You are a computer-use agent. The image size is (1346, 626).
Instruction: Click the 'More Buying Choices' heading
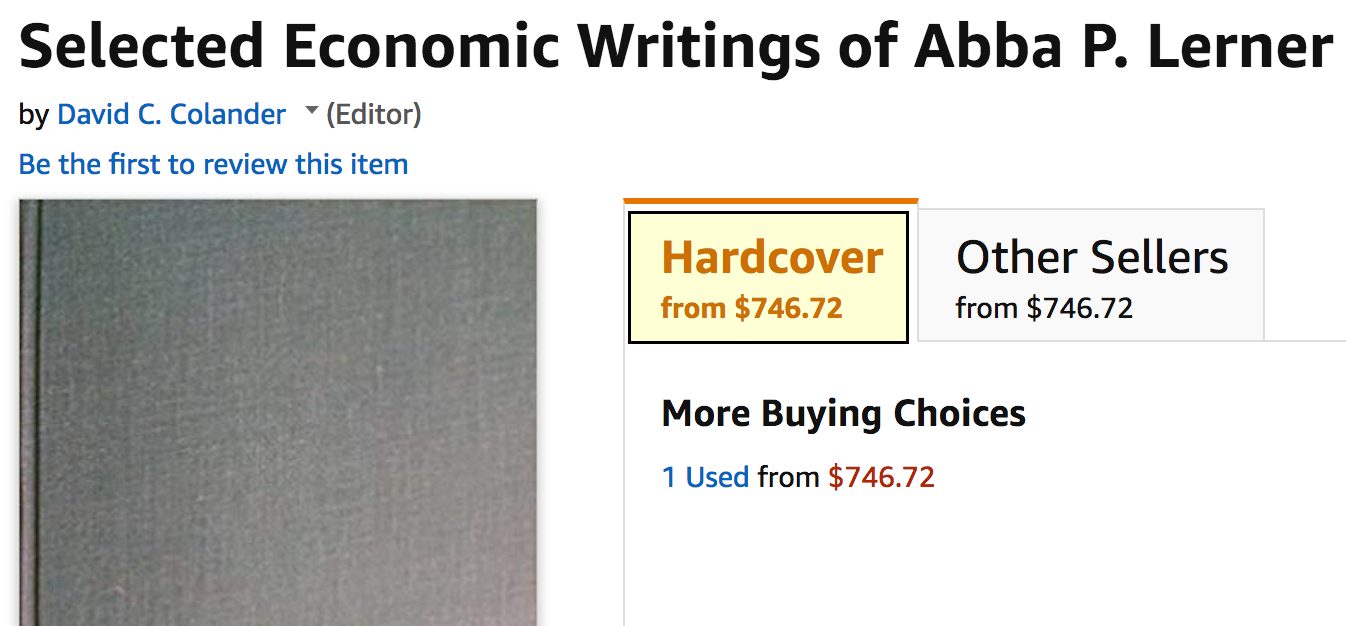point(843,413)
